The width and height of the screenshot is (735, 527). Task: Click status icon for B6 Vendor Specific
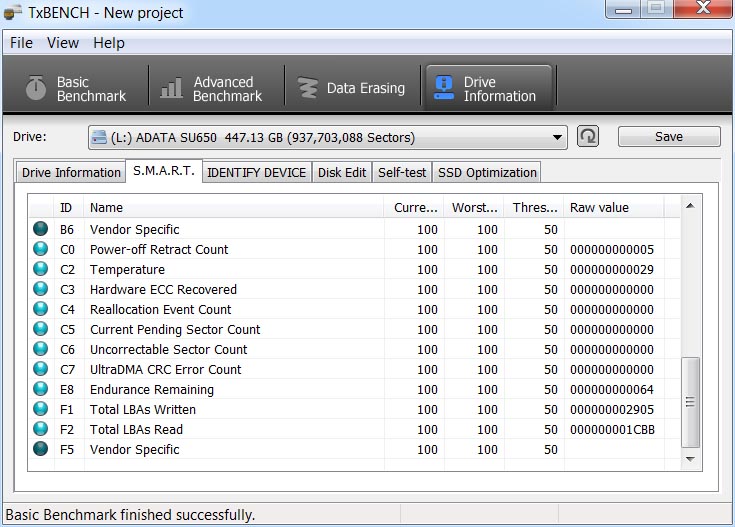tap(41, 229)
